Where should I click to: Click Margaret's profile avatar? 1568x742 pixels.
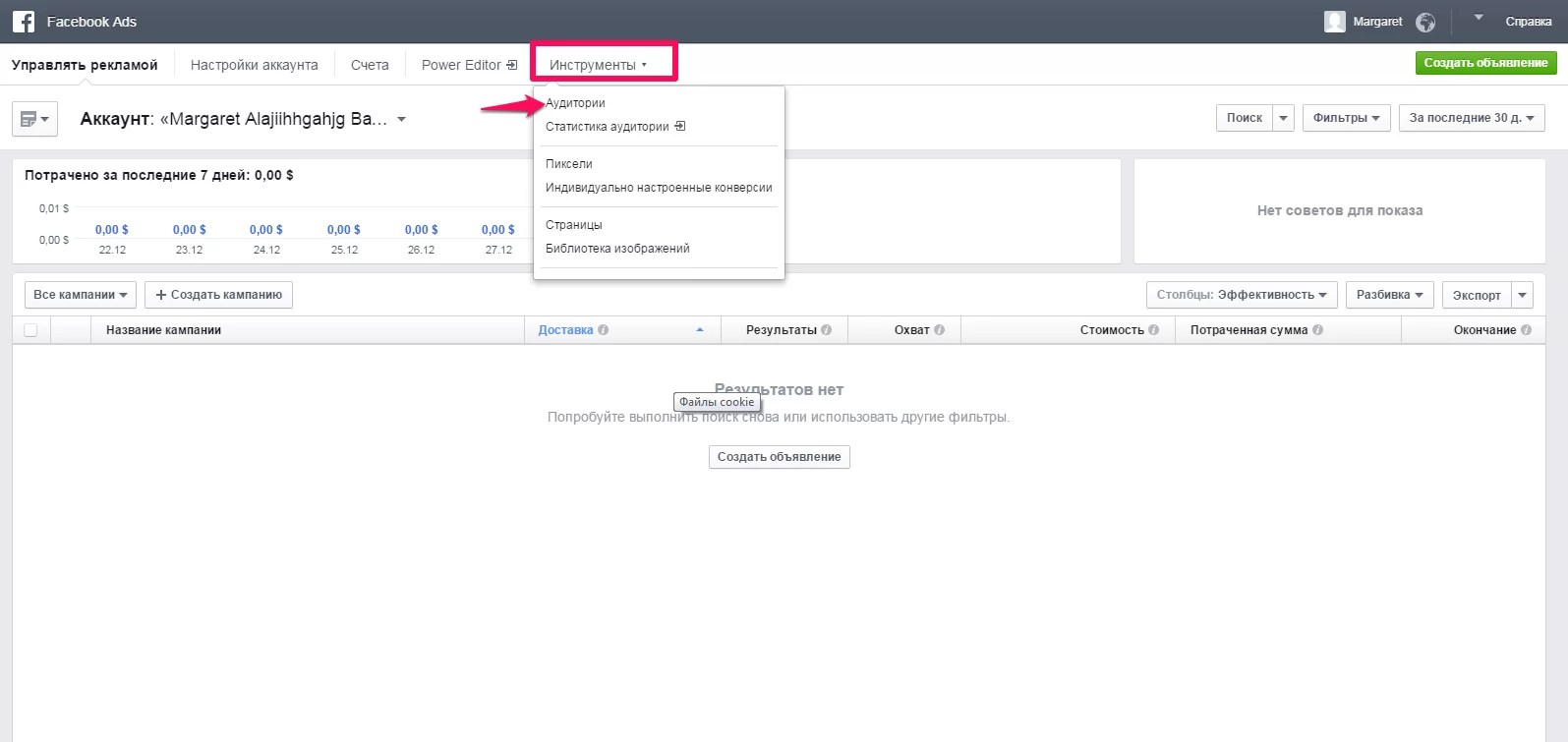[x=1335, y=22]
